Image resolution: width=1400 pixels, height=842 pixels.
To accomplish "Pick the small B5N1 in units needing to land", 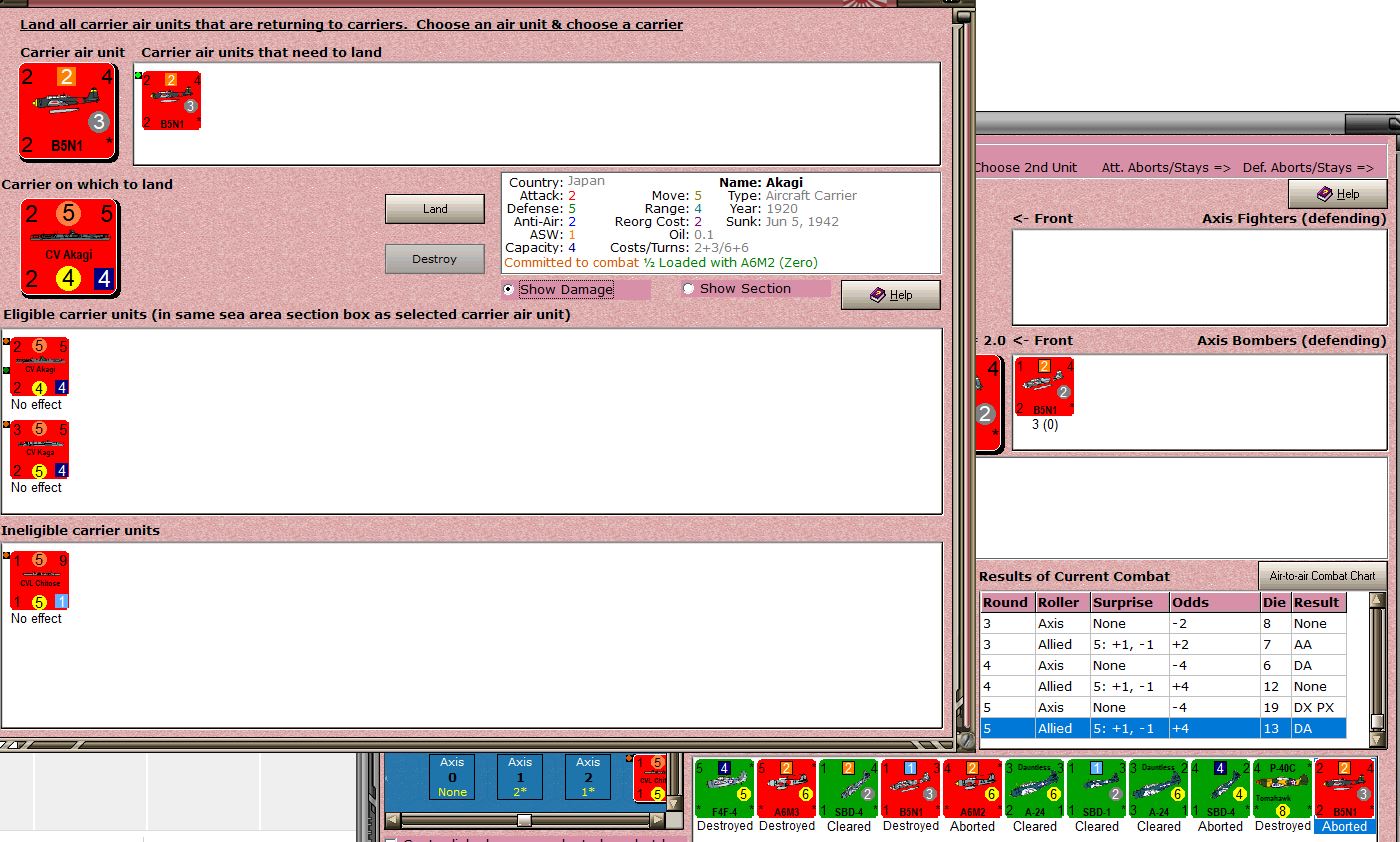I will (x=170, y=100).
